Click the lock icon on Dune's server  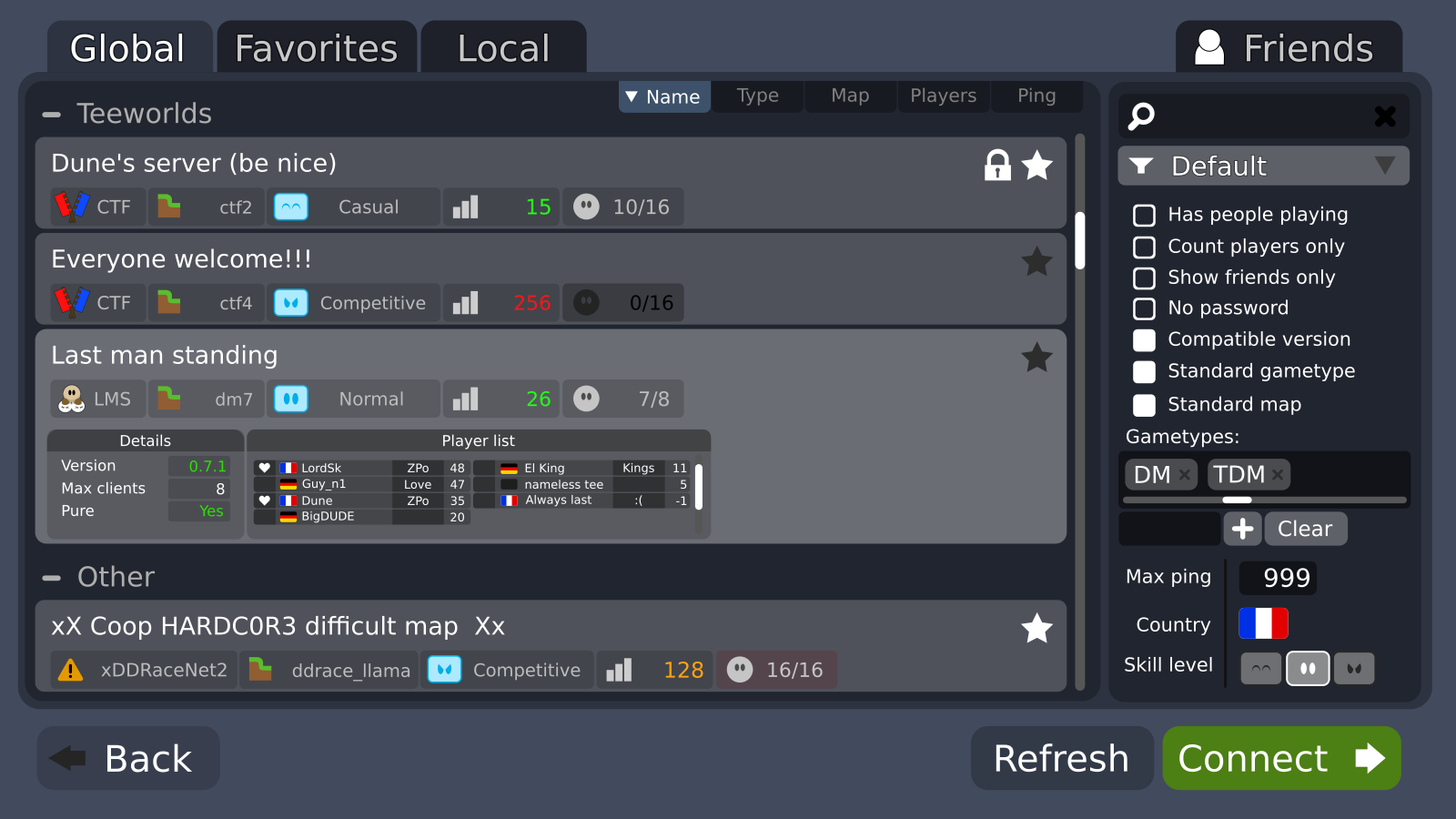tap(997, 165)
